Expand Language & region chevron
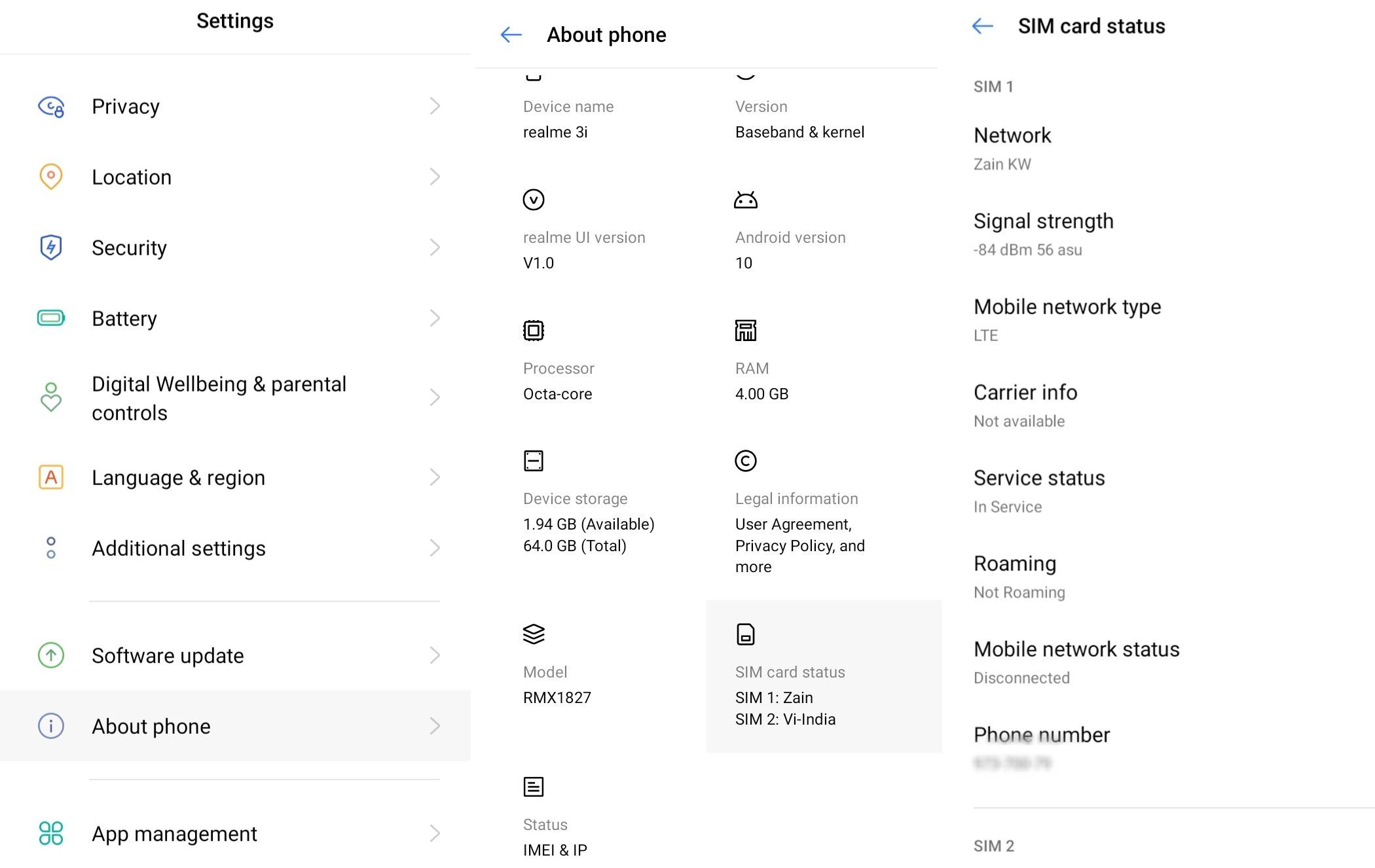1375x868 pixels. 434,477
